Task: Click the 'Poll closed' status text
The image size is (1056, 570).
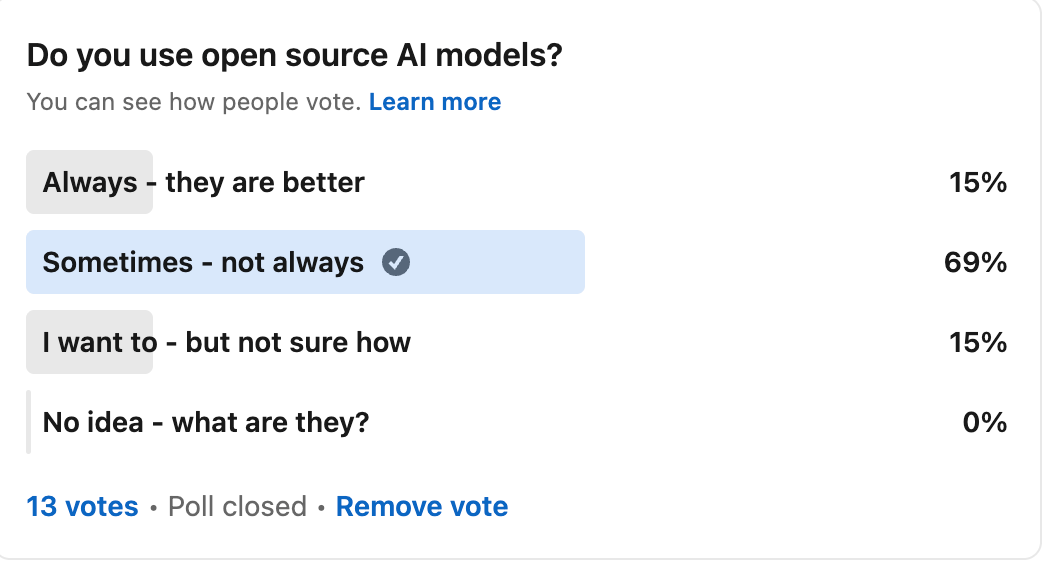Action: click(x=237, y=506)
